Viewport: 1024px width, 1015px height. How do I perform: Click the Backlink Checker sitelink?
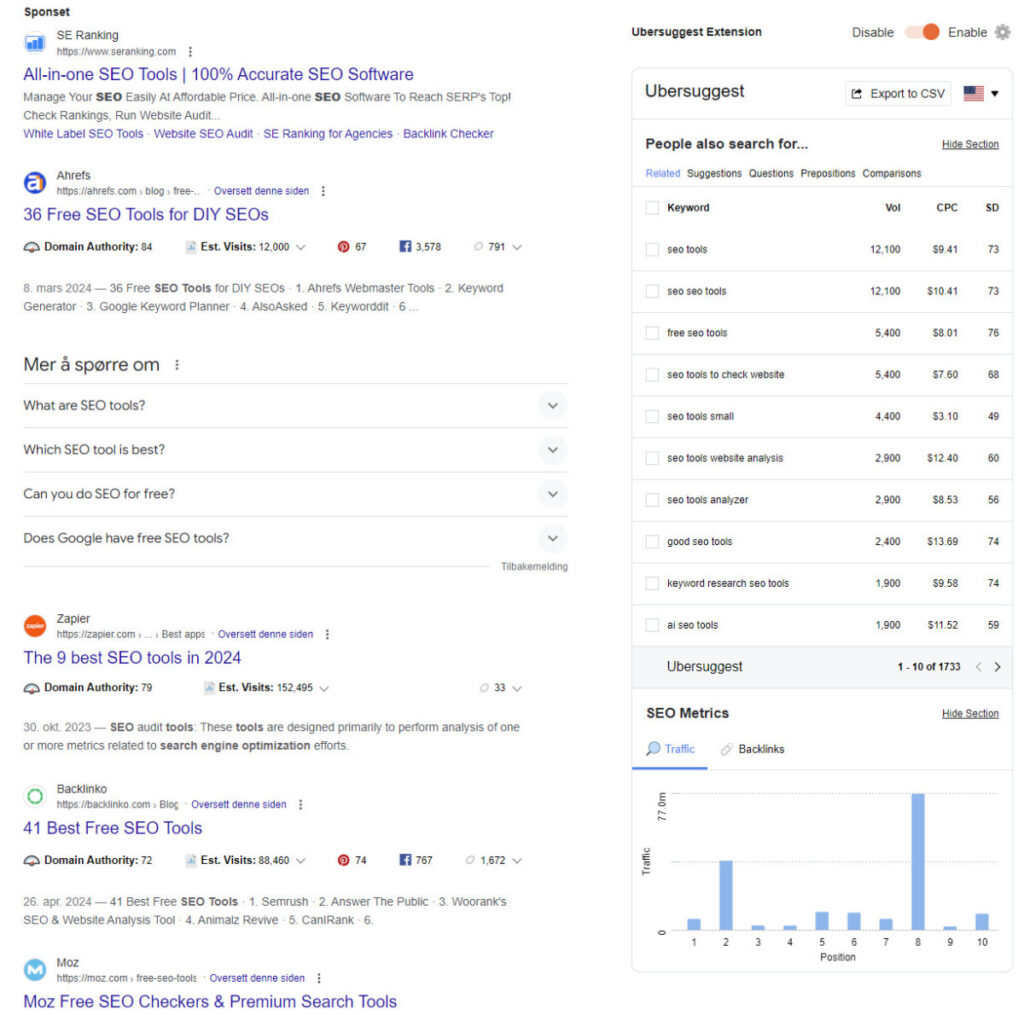tap(448, 134)
